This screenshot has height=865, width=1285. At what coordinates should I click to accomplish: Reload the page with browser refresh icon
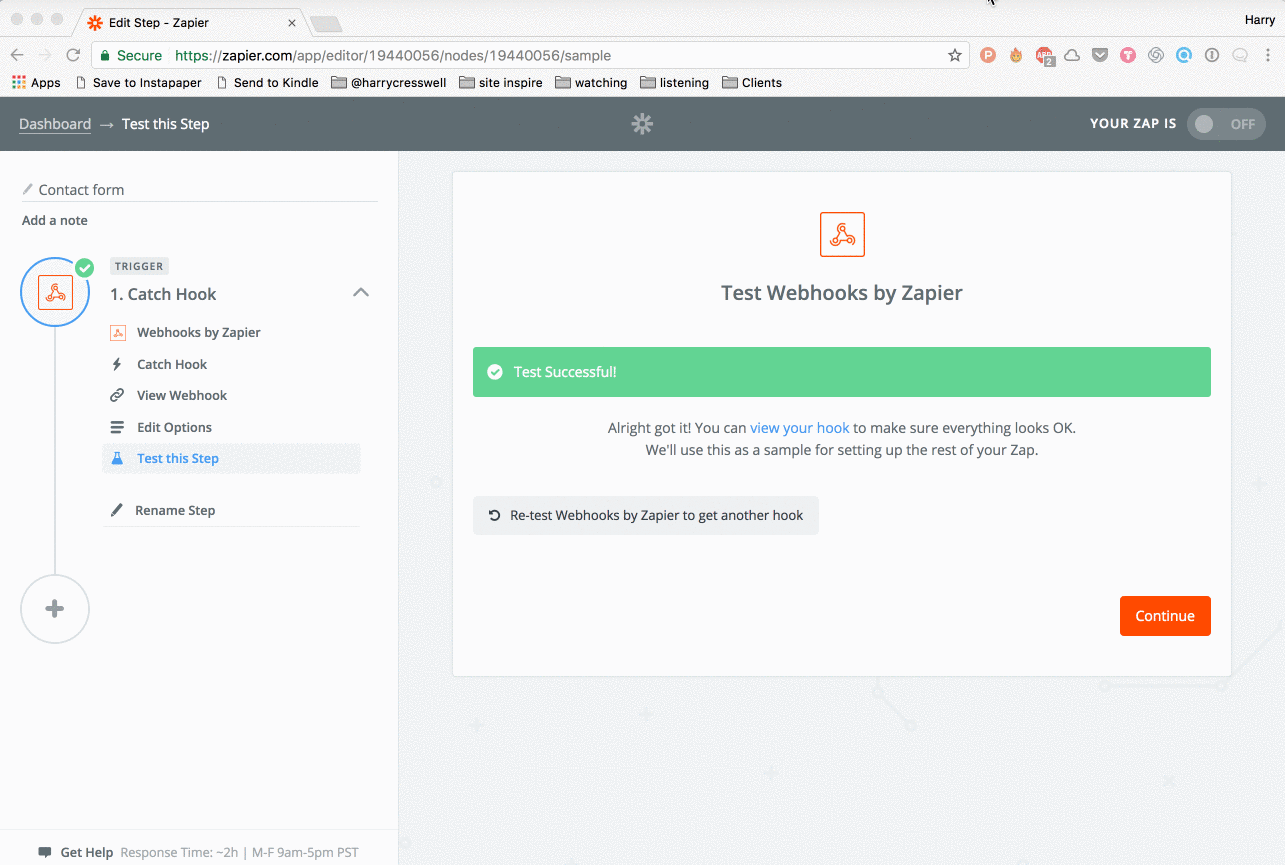coord(73,55)
